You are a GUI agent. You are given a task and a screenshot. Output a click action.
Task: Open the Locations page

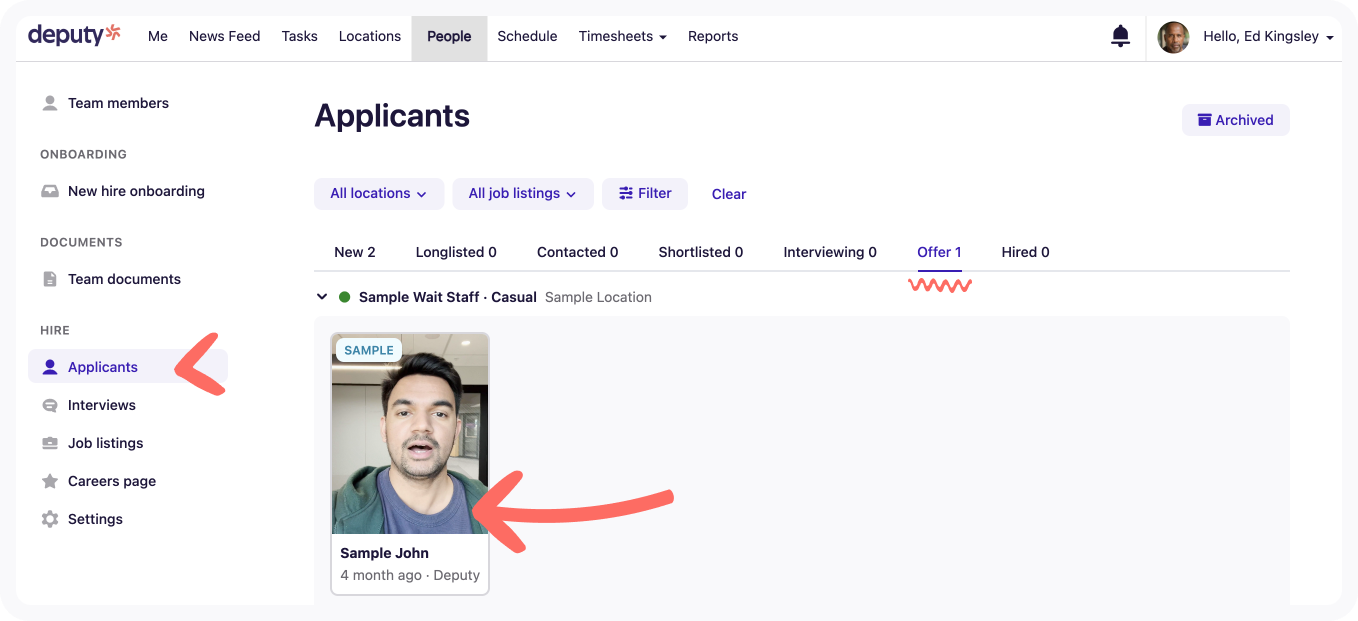(x=370, y=36)
